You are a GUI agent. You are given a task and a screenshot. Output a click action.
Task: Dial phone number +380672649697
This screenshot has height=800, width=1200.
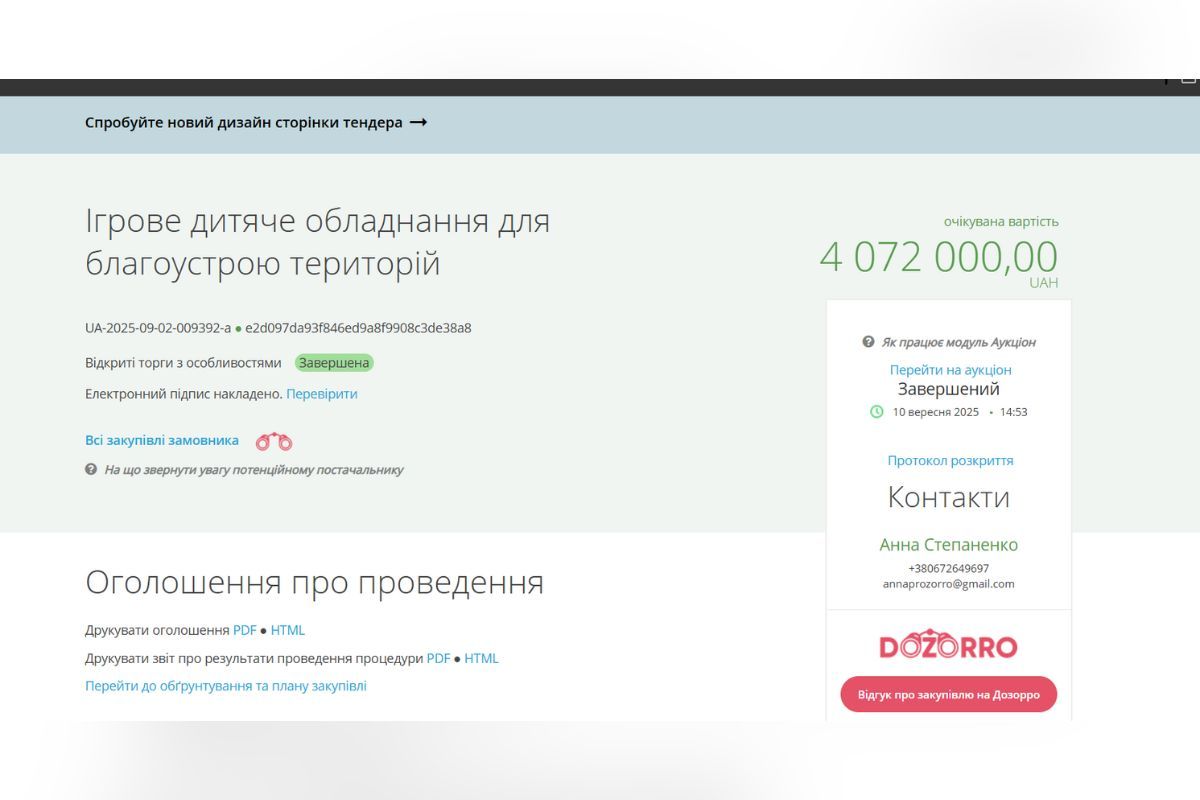948,568
